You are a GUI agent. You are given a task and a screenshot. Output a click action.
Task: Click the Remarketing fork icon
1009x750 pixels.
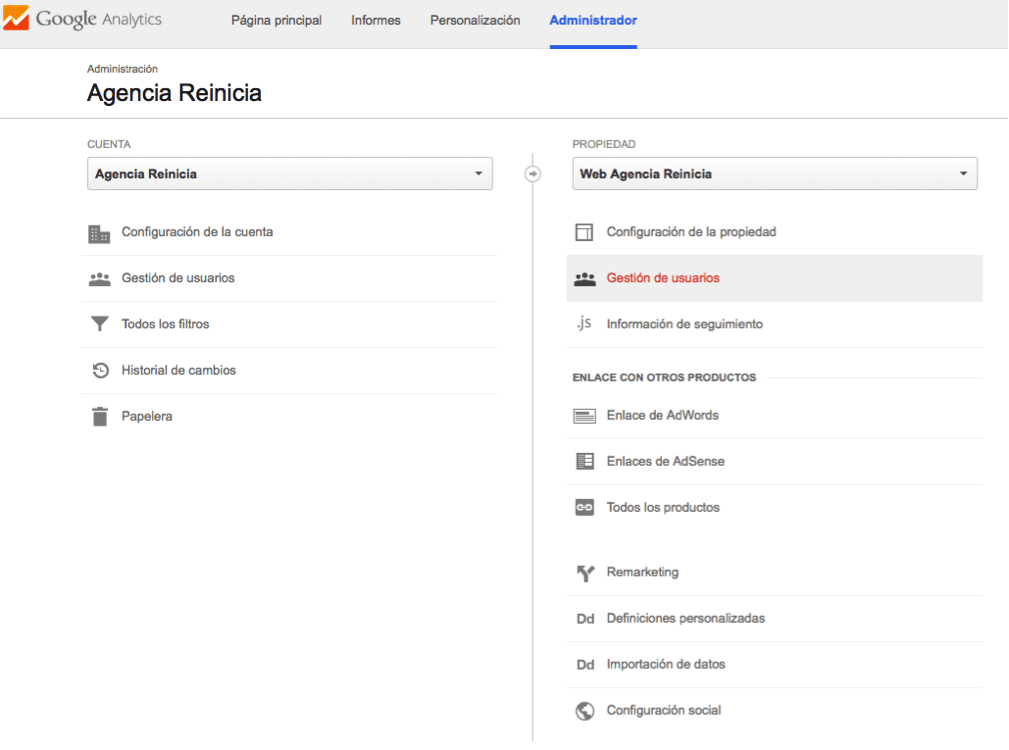pyautogui.click(x=585, y=573)
